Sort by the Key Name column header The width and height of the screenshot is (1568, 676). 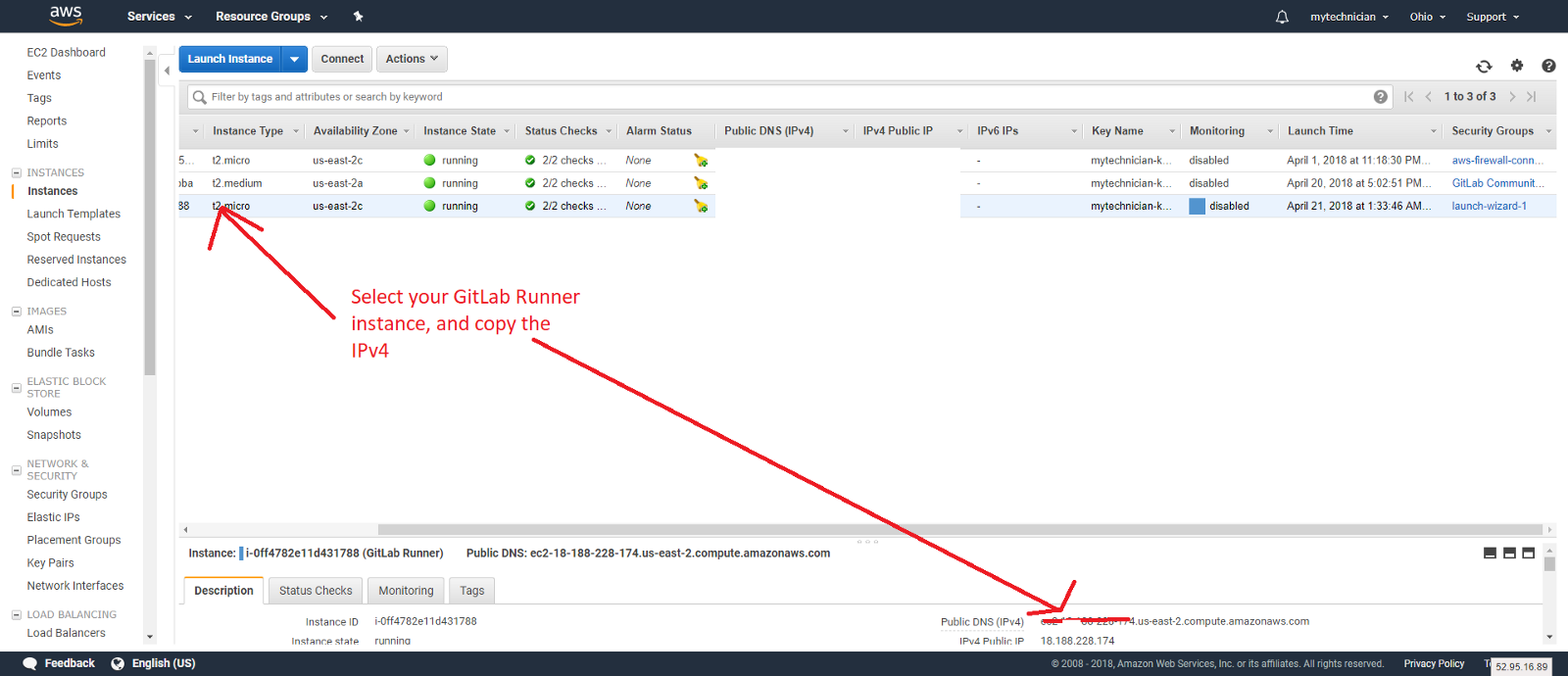(x=1117, y=131)
